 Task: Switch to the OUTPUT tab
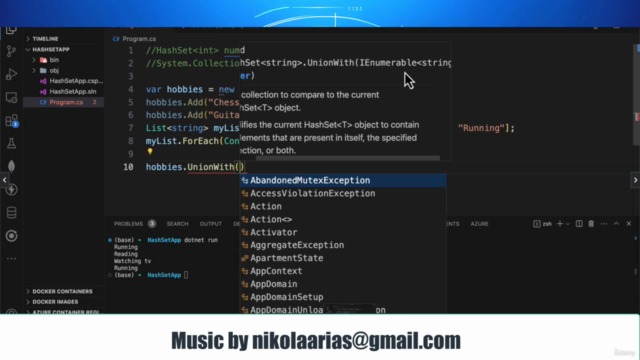(211, 224)
